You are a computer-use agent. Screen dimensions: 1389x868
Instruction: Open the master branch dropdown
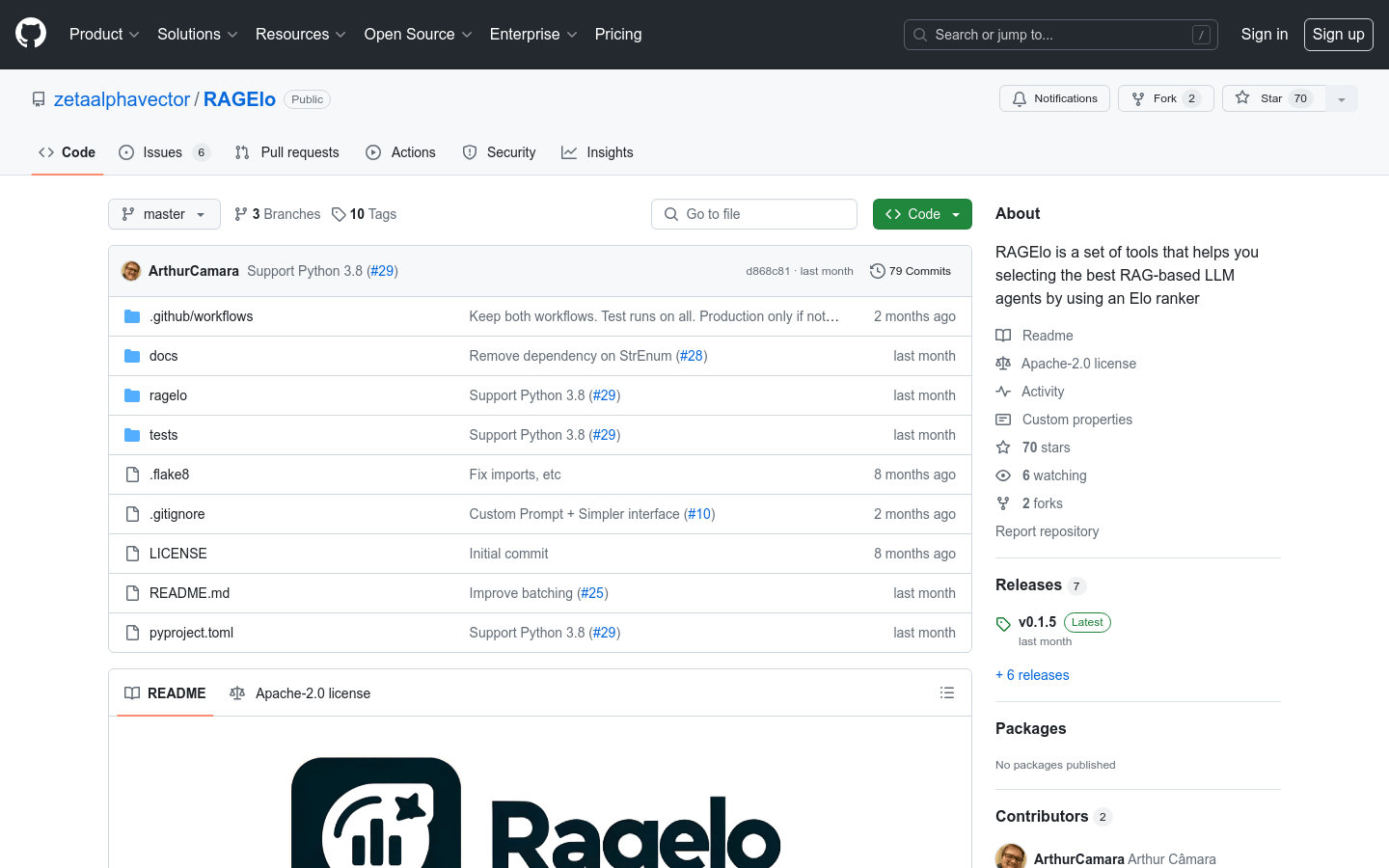click(x=164, y=214)
